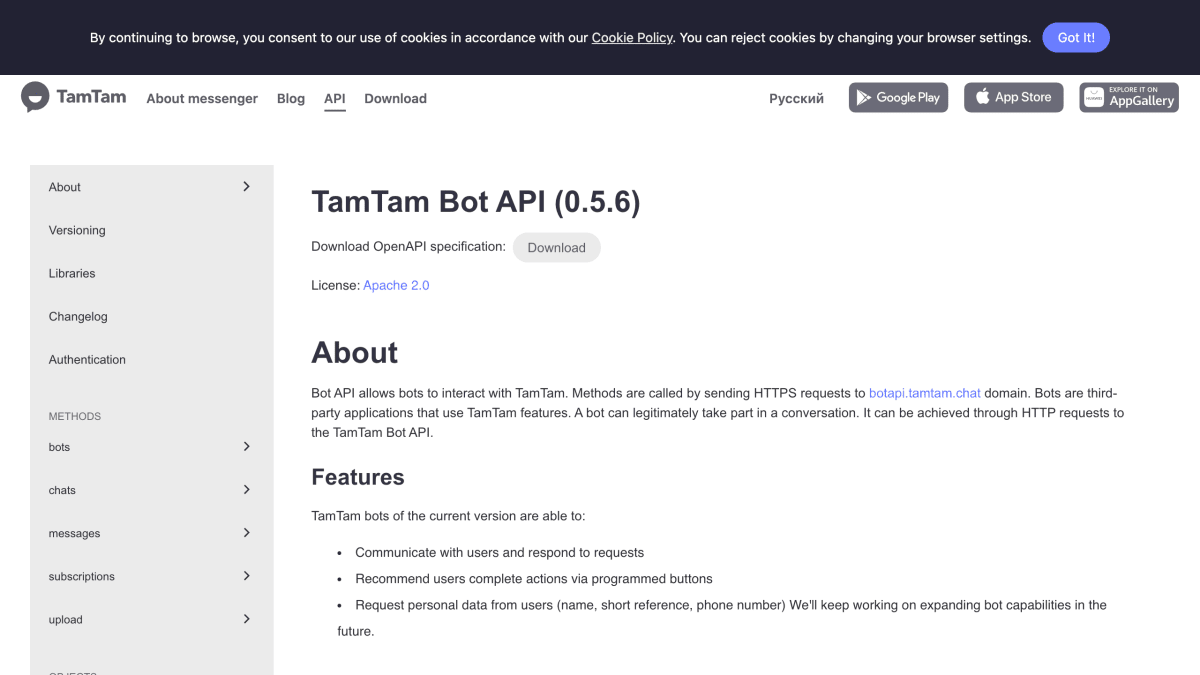Expand the subscriptions methods chevron
The width and height of the screenshot is (1200, 675).
pos(246,575)
